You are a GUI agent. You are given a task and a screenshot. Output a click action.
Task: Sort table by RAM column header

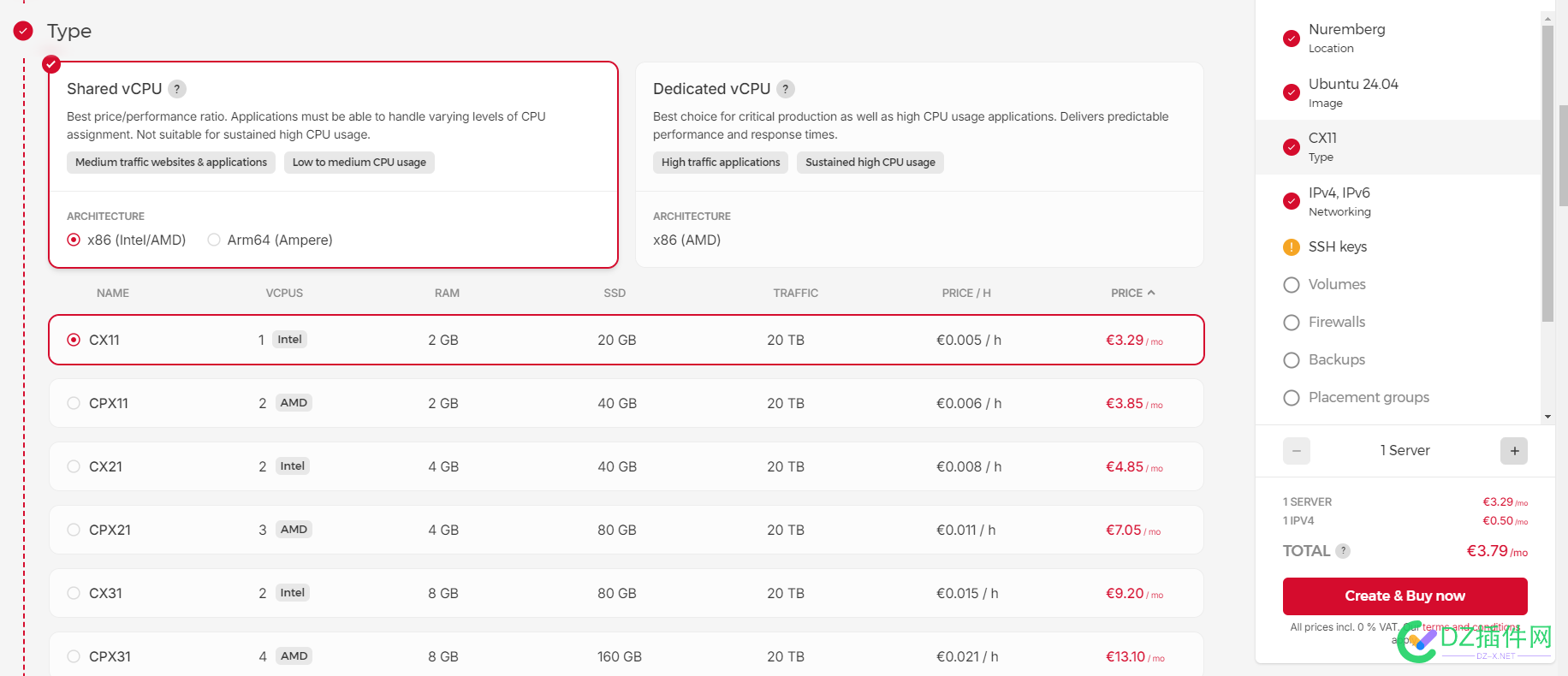point(447,293)
